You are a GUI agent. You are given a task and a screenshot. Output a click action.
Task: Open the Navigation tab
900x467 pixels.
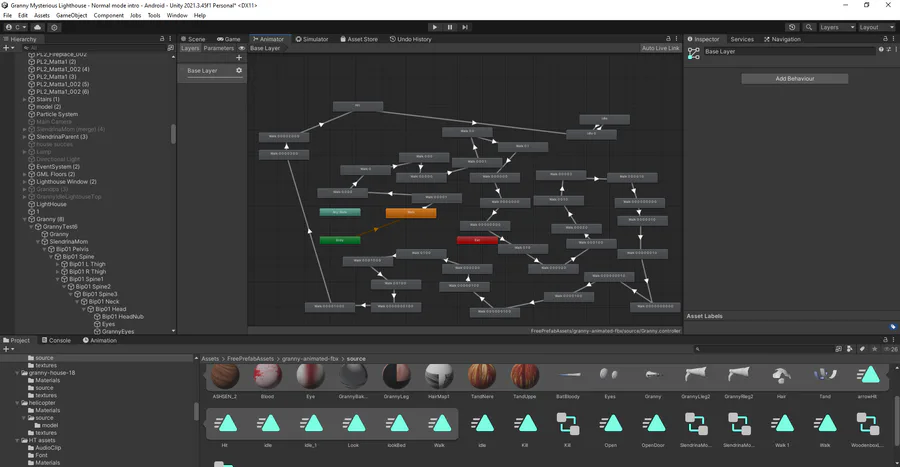coord(782,39)
